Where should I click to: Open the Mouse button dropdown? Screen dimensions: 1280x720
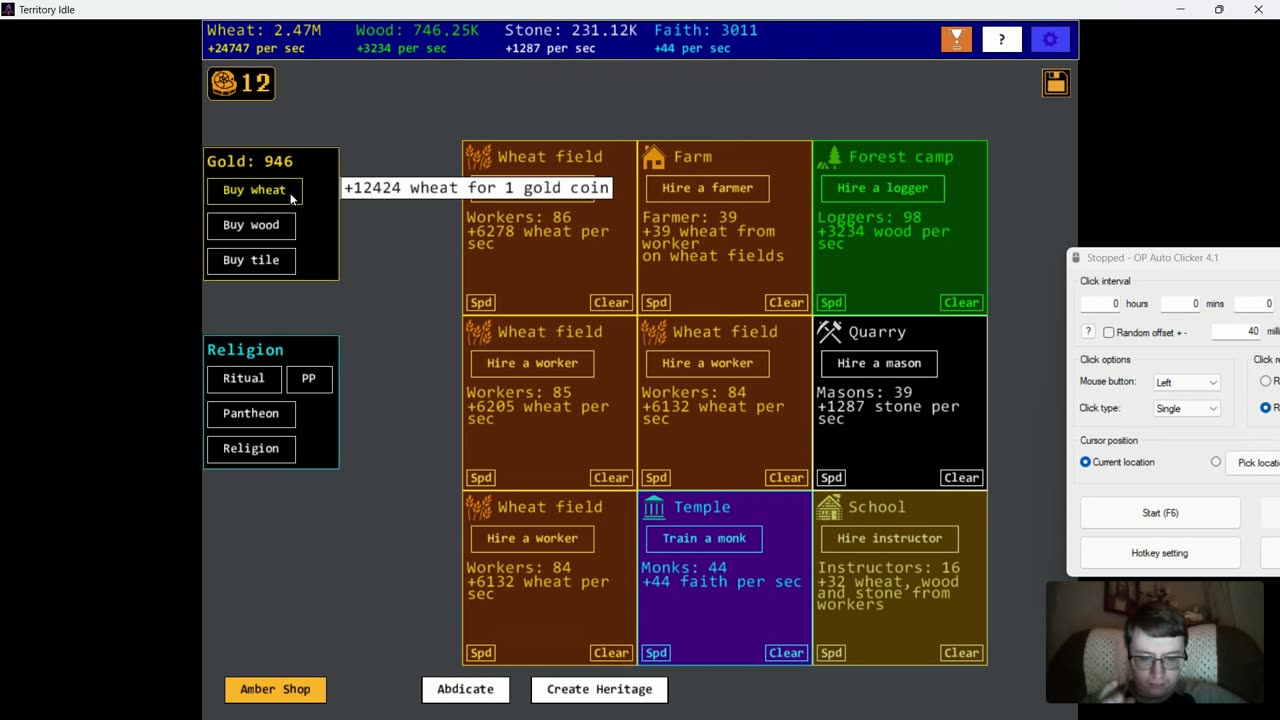coord(1186,382)
